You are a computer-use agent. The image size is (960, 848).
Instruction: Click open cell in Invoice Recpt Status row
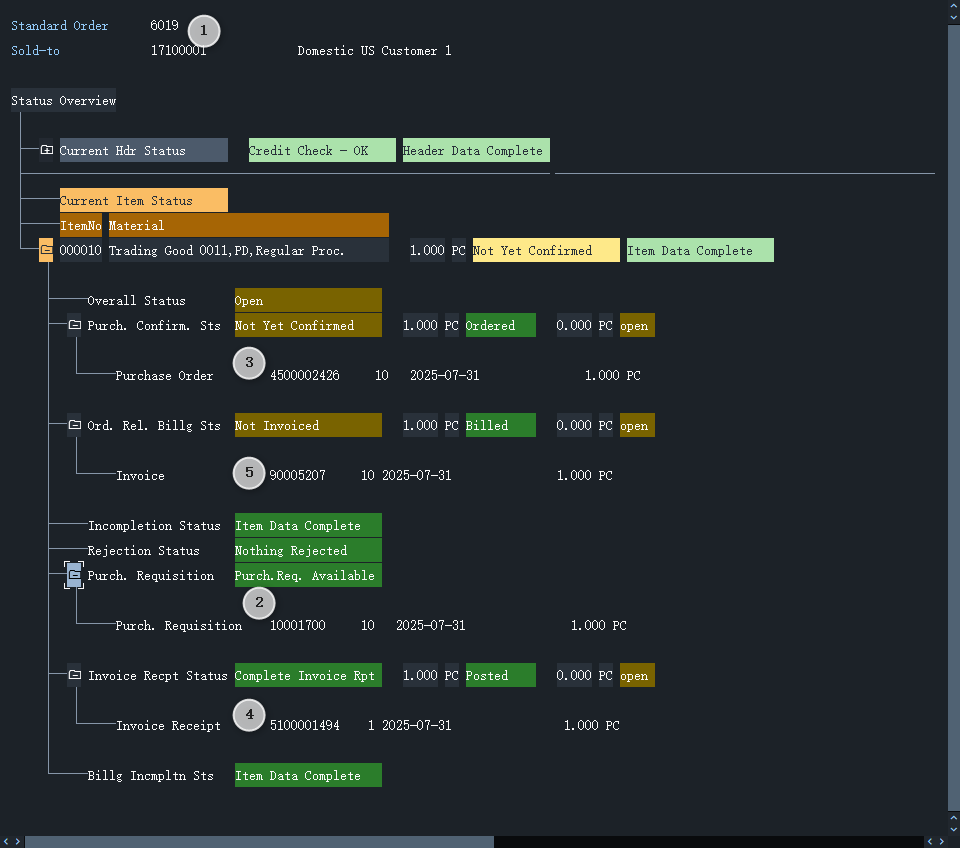(x=637, y=675)
